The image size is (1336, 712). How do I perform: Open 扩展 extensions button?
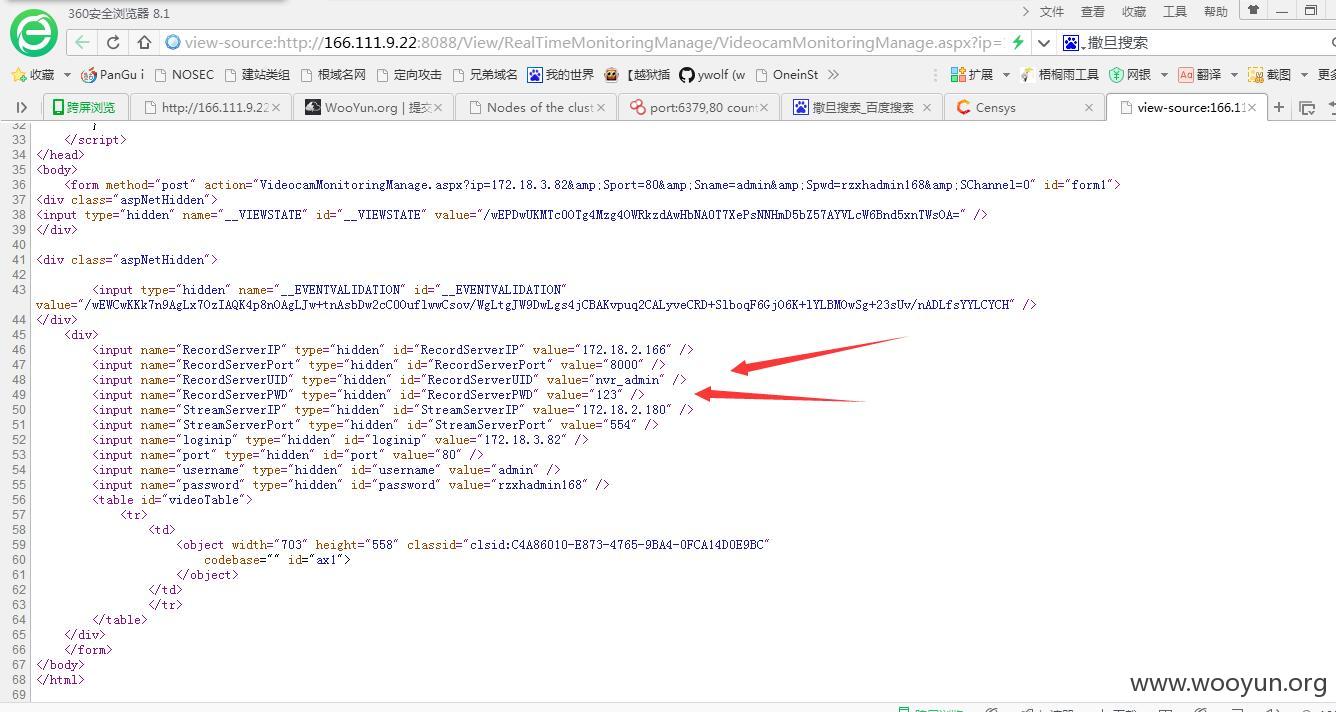pos(972,75)
